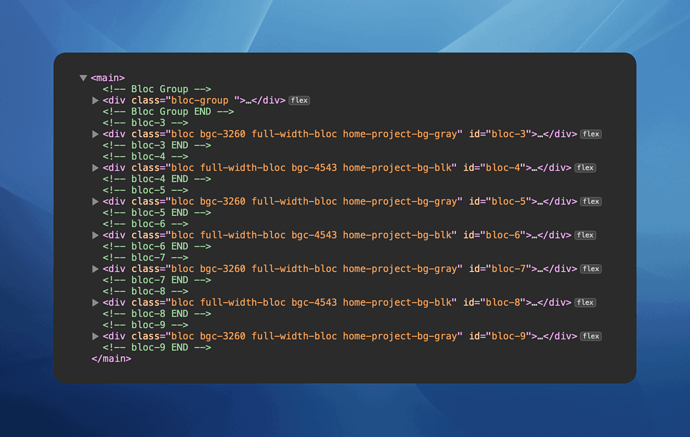Screen dimensions: 690x437
Task: Click class attribute value of bloc-6 div
Action: tap(312, 235)
